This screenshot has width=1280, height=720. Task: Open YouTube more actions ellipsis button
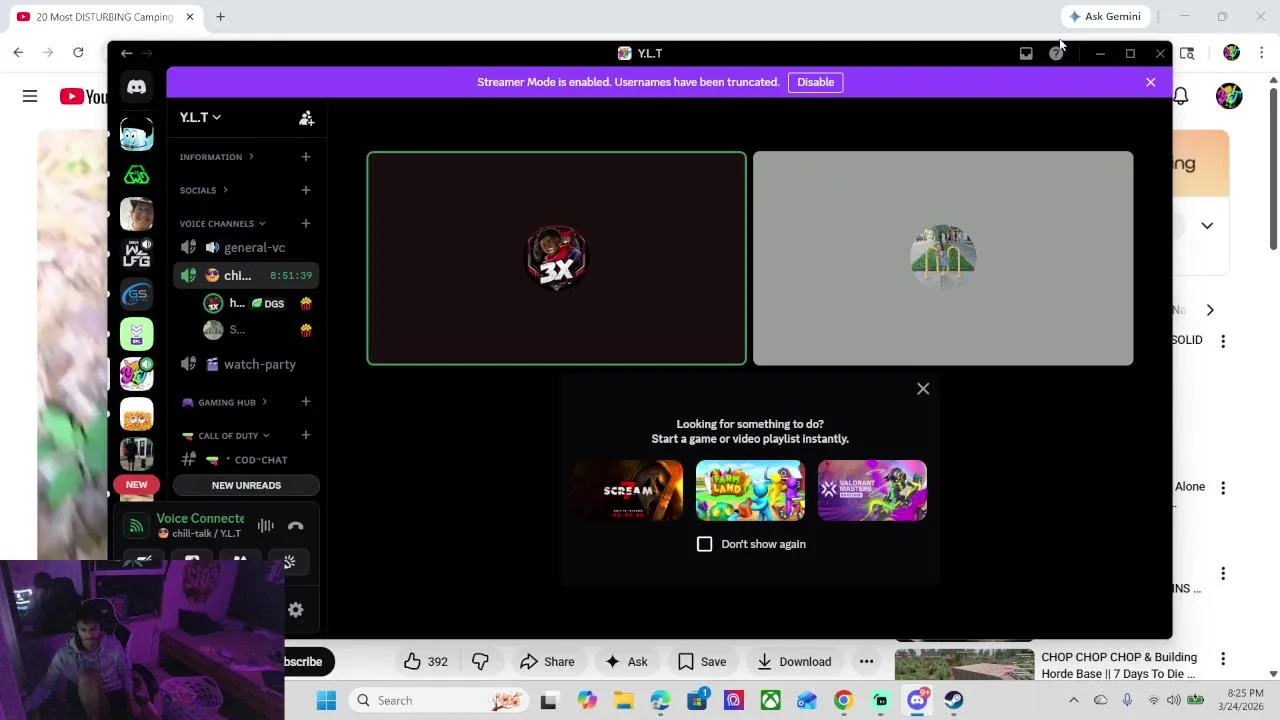tap(866, 661)
